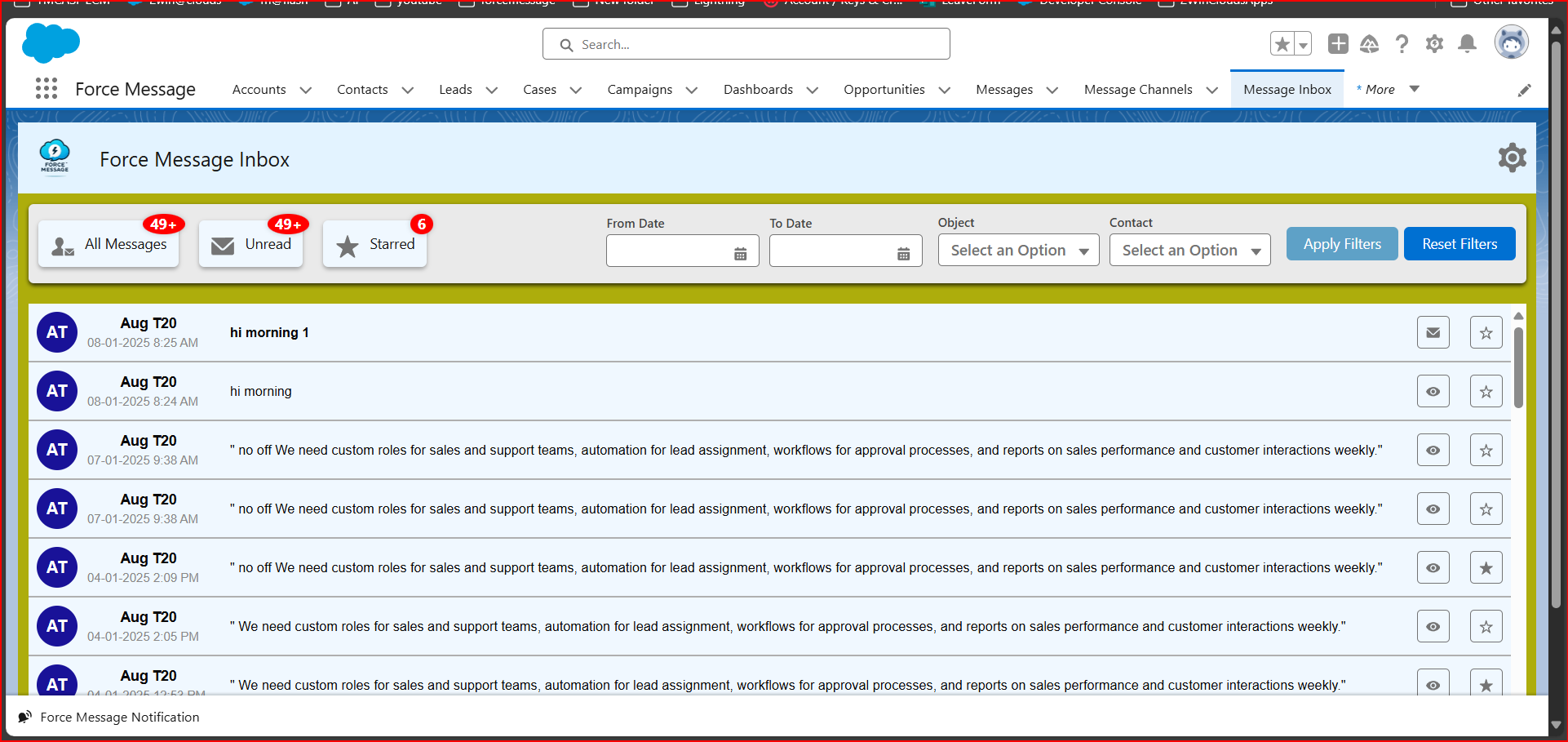Open the Setup gear in header

pyautogui.click(x=1434, y=44)
